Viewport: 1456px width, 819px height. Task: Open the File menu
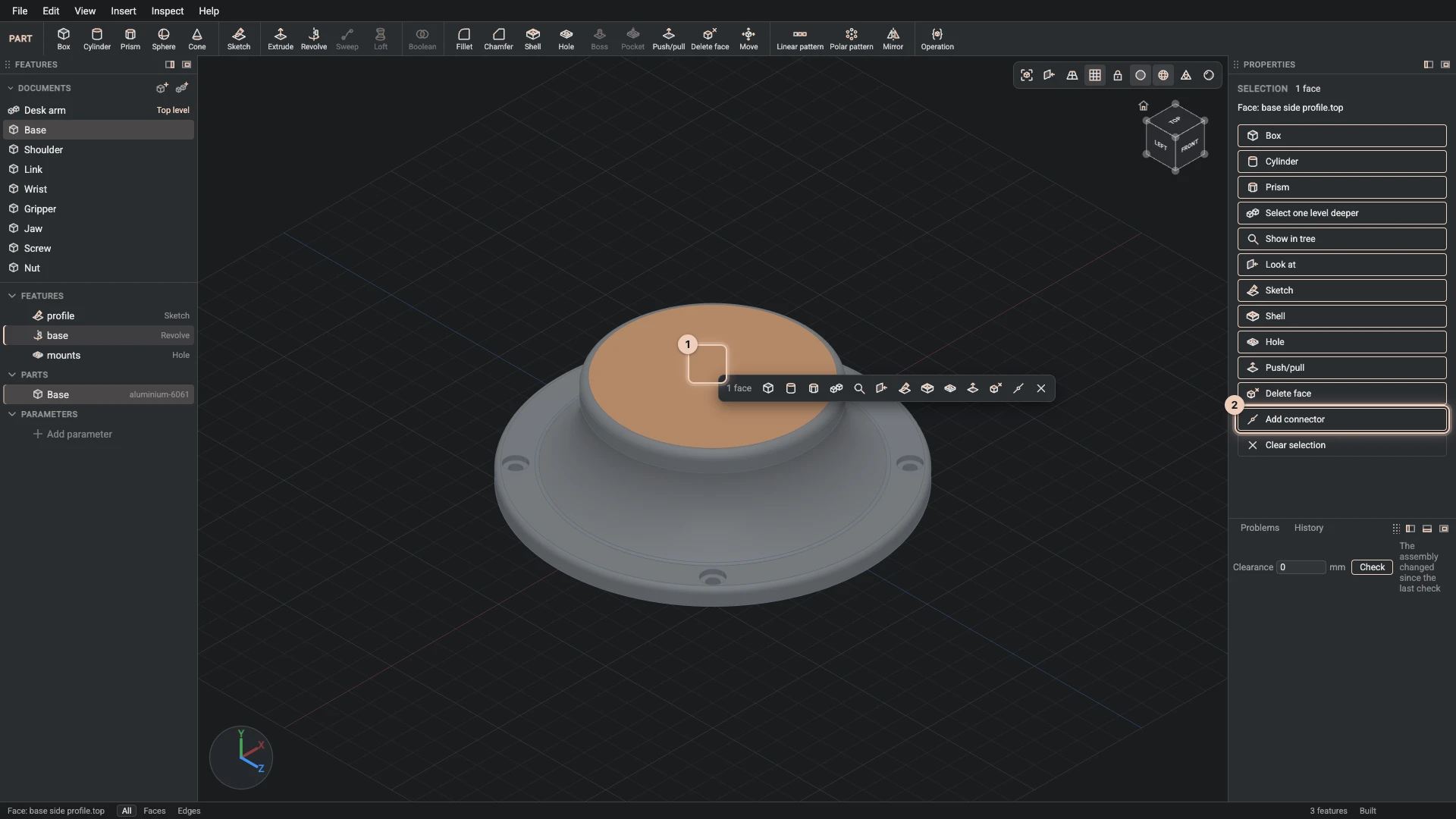(20, 11)
